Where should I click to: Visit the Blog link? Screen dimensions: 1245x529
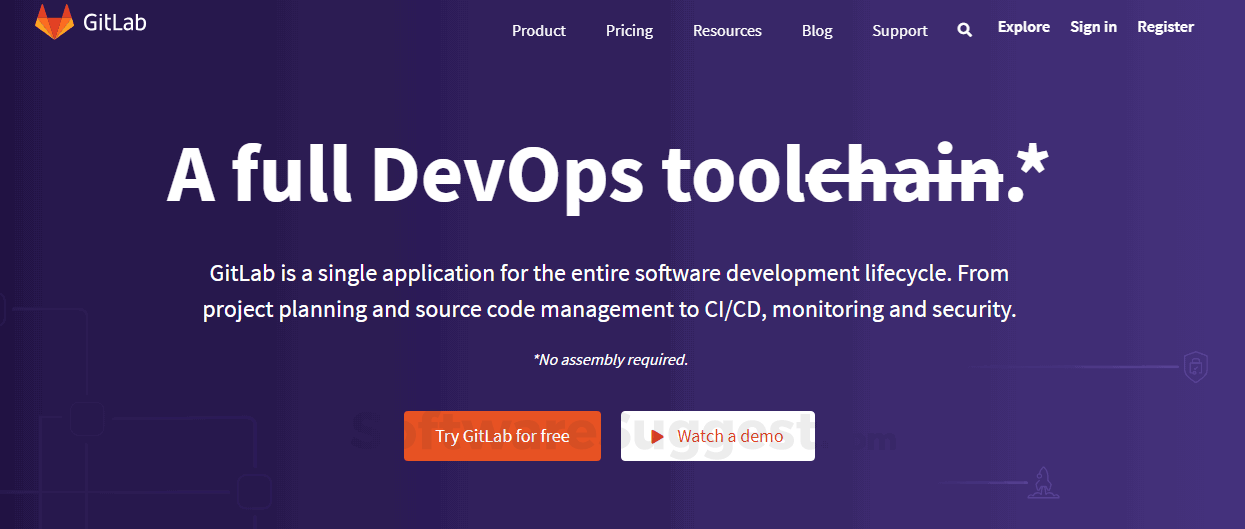[817, 31]
